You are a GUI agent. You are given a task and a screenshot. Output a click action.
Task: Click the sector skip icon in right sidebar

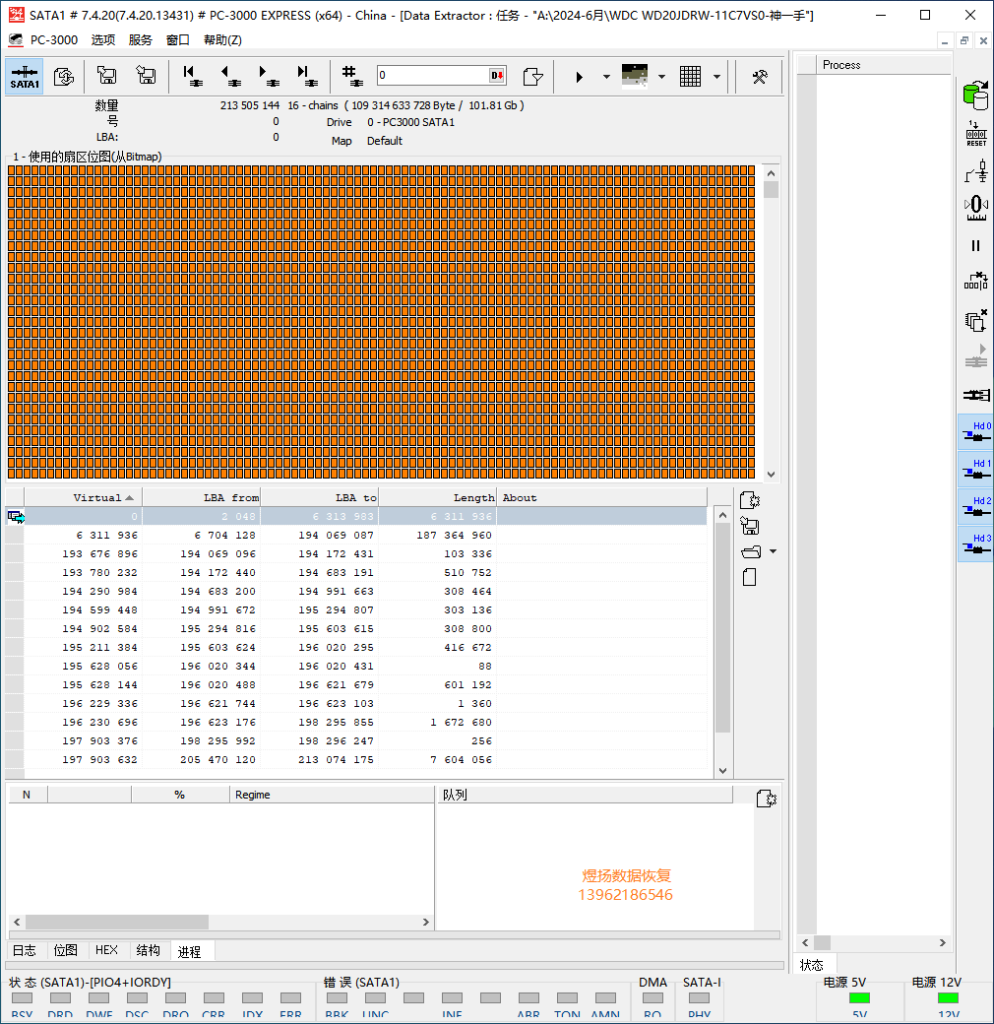coord(976,281)
